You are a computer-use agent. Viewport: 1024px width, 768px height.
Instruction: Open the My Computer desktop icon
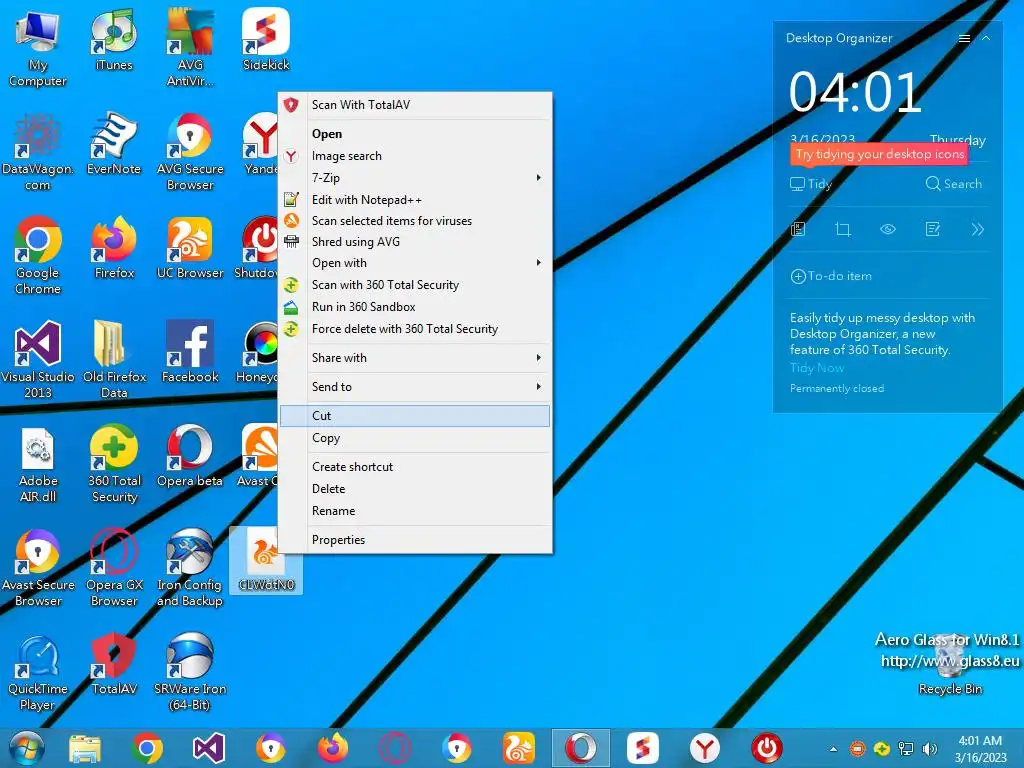37,49
